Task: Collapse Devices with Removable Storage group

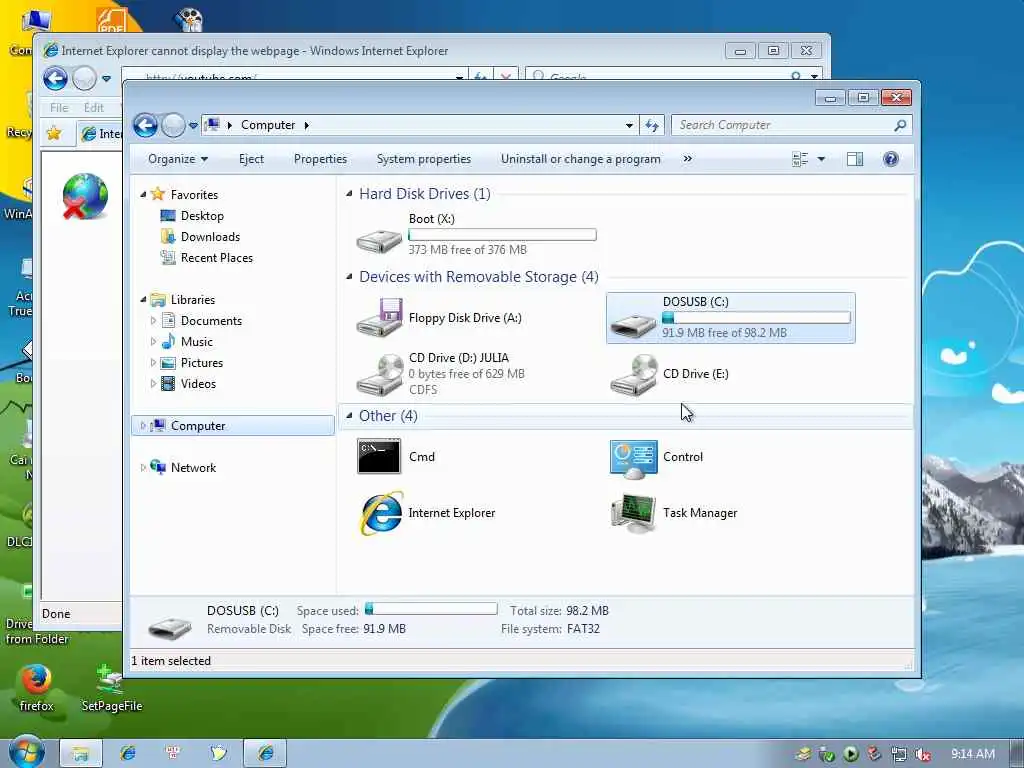Action: click(349, 276)
